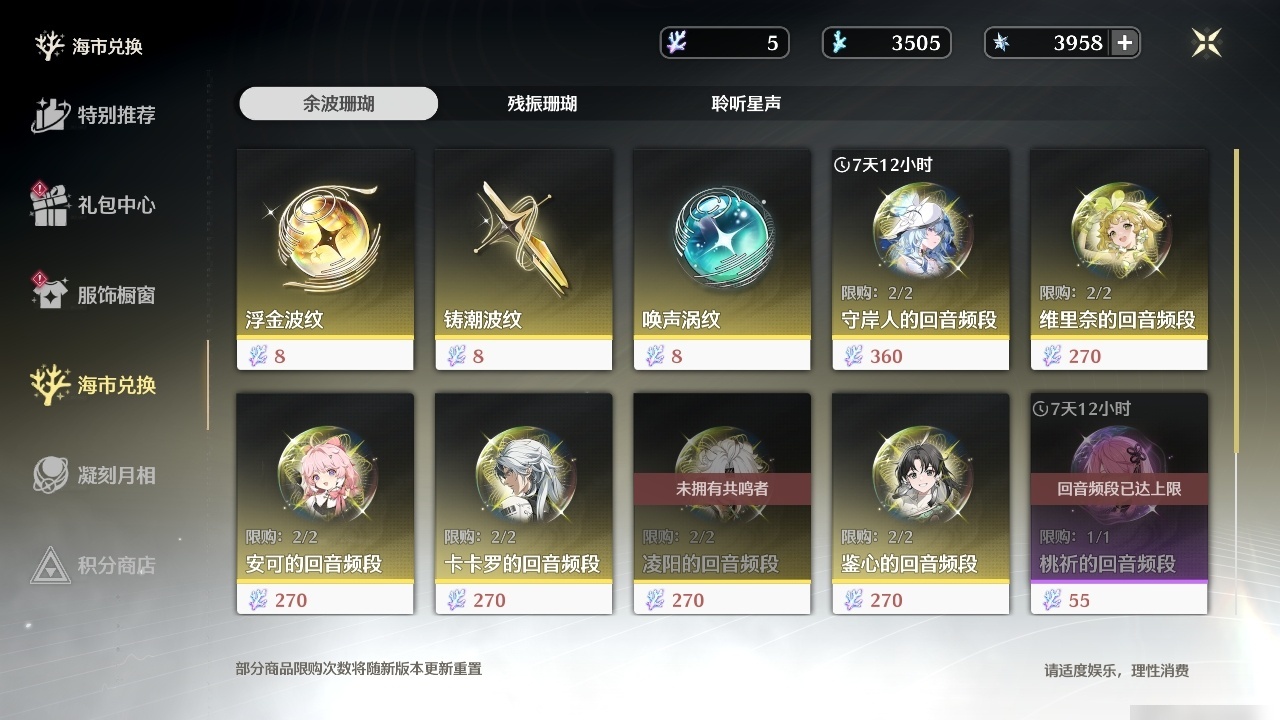Choose 卡卡罗的回音频段 character thumbnail
The width and height of the screenshot is (1280, 720).
[523, 471]
